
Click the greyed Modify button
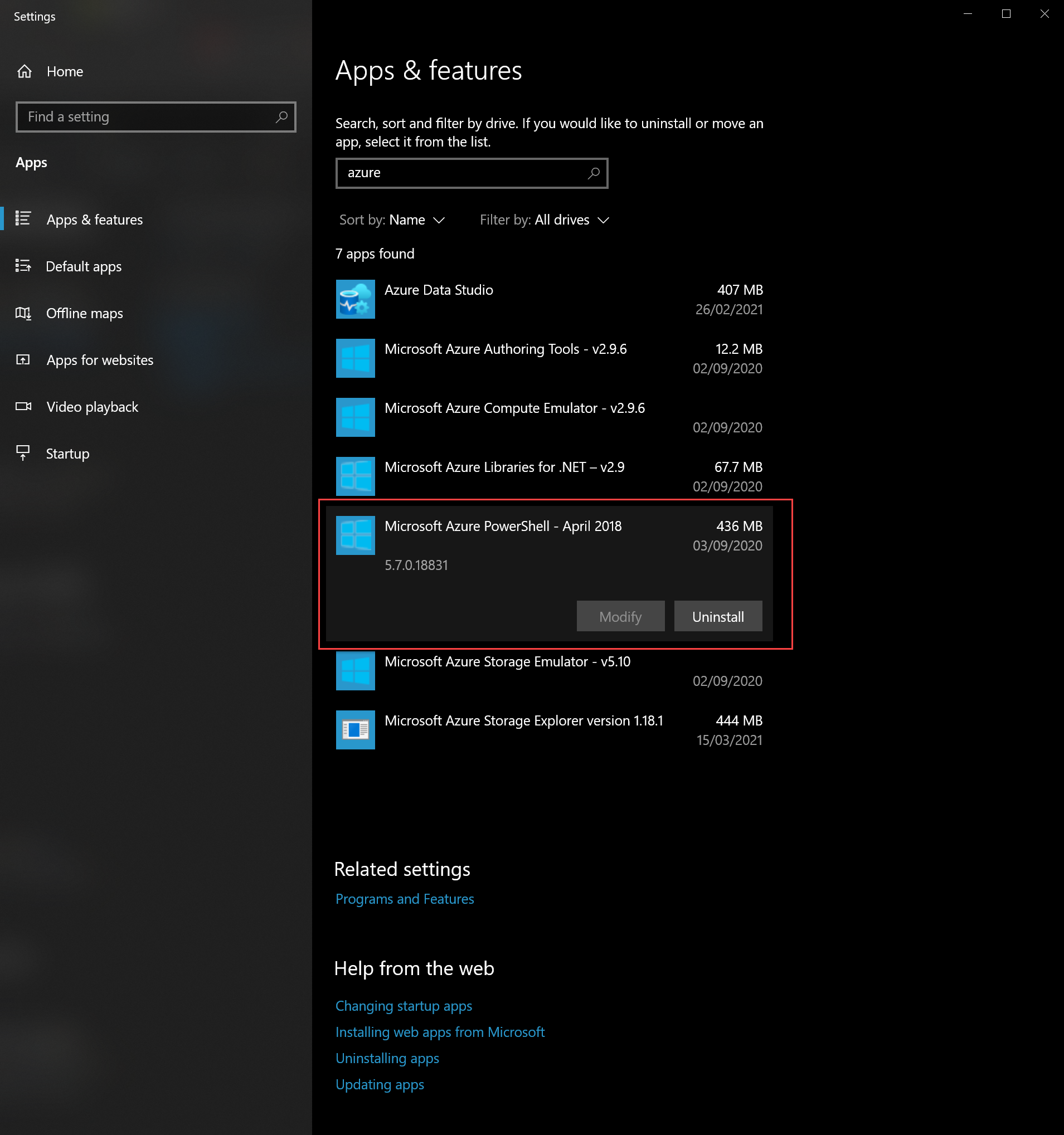[x=620, y=616]
